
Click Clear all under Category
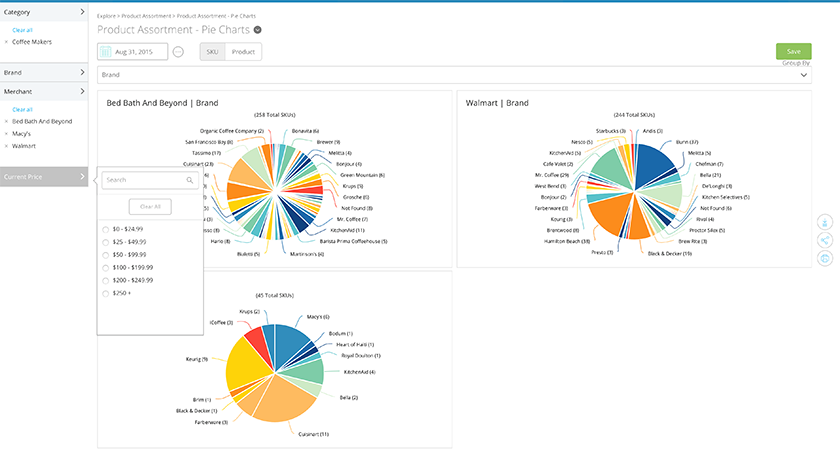(22, 31)
